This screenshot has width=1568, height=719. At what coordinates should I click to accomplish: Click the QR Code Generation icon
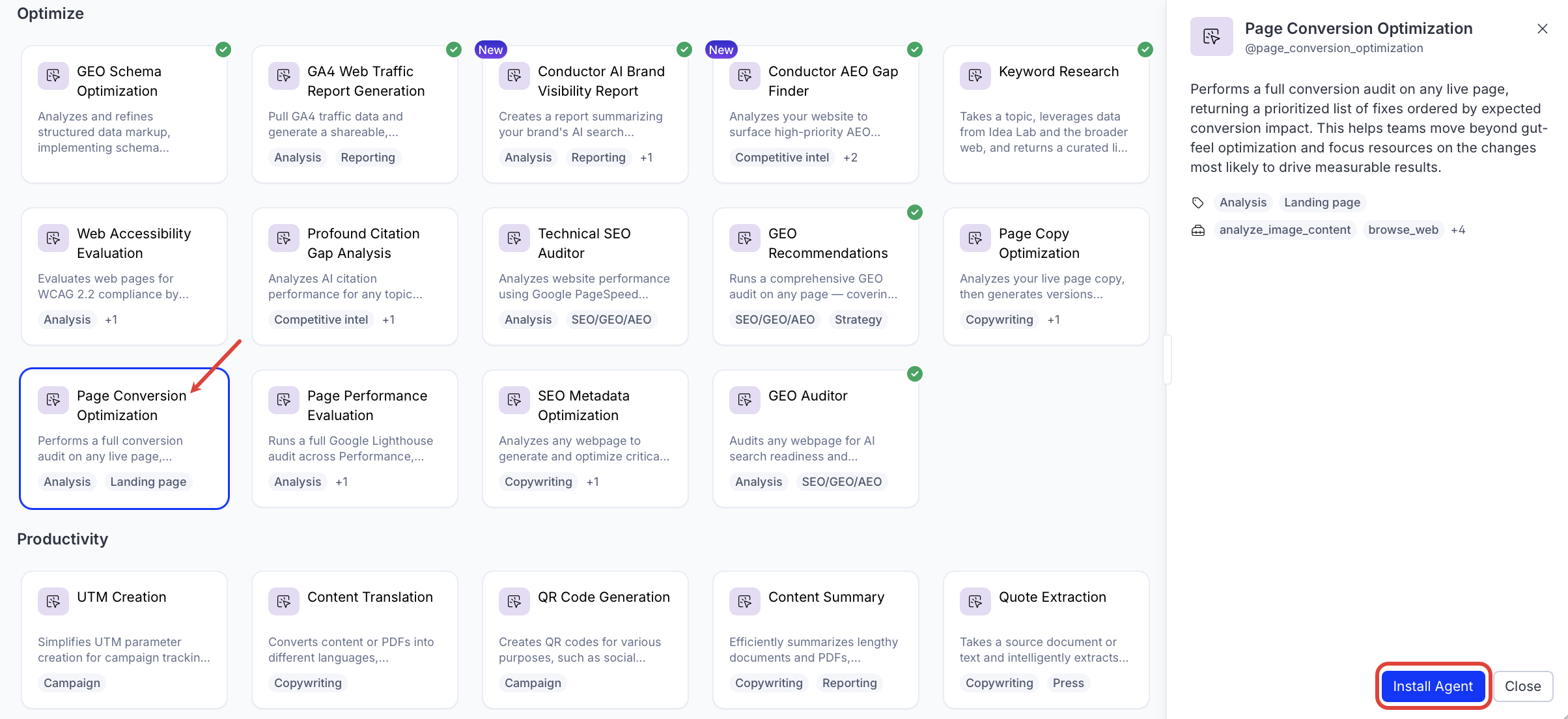514,601
